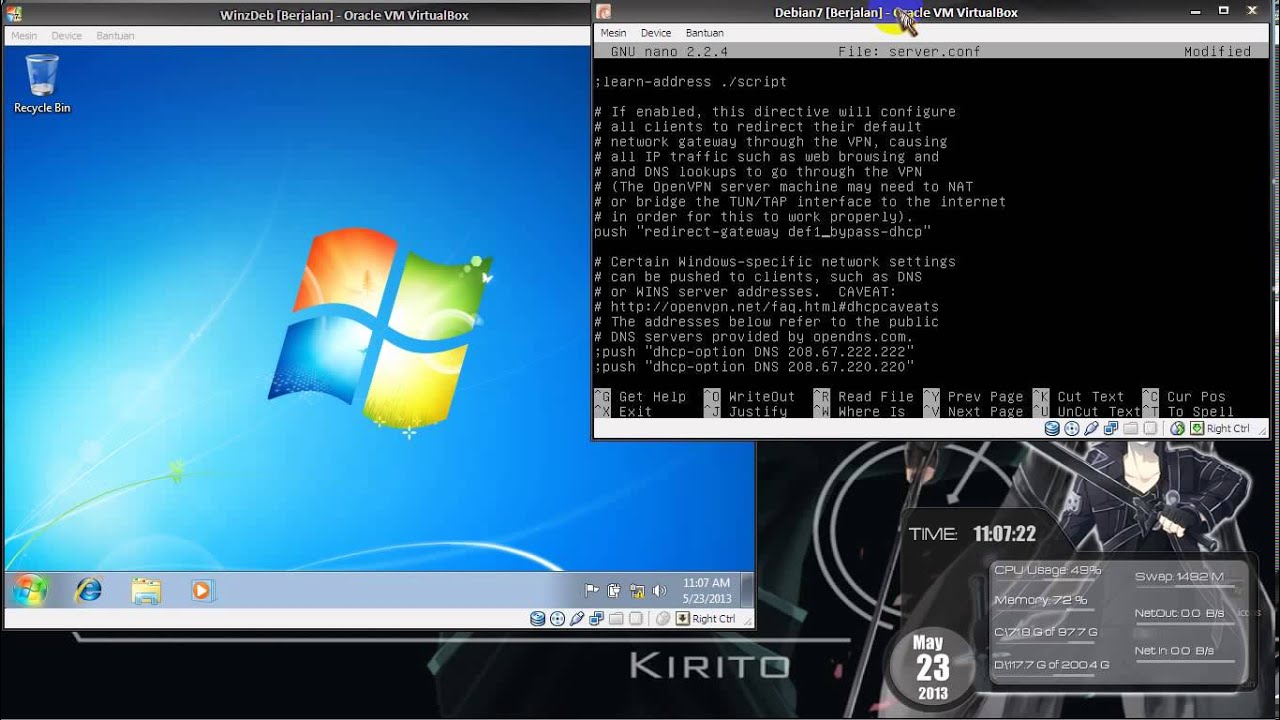
Task: Click video capture indicator in Debian7 status bar
Action: [x=1150, y=428]
